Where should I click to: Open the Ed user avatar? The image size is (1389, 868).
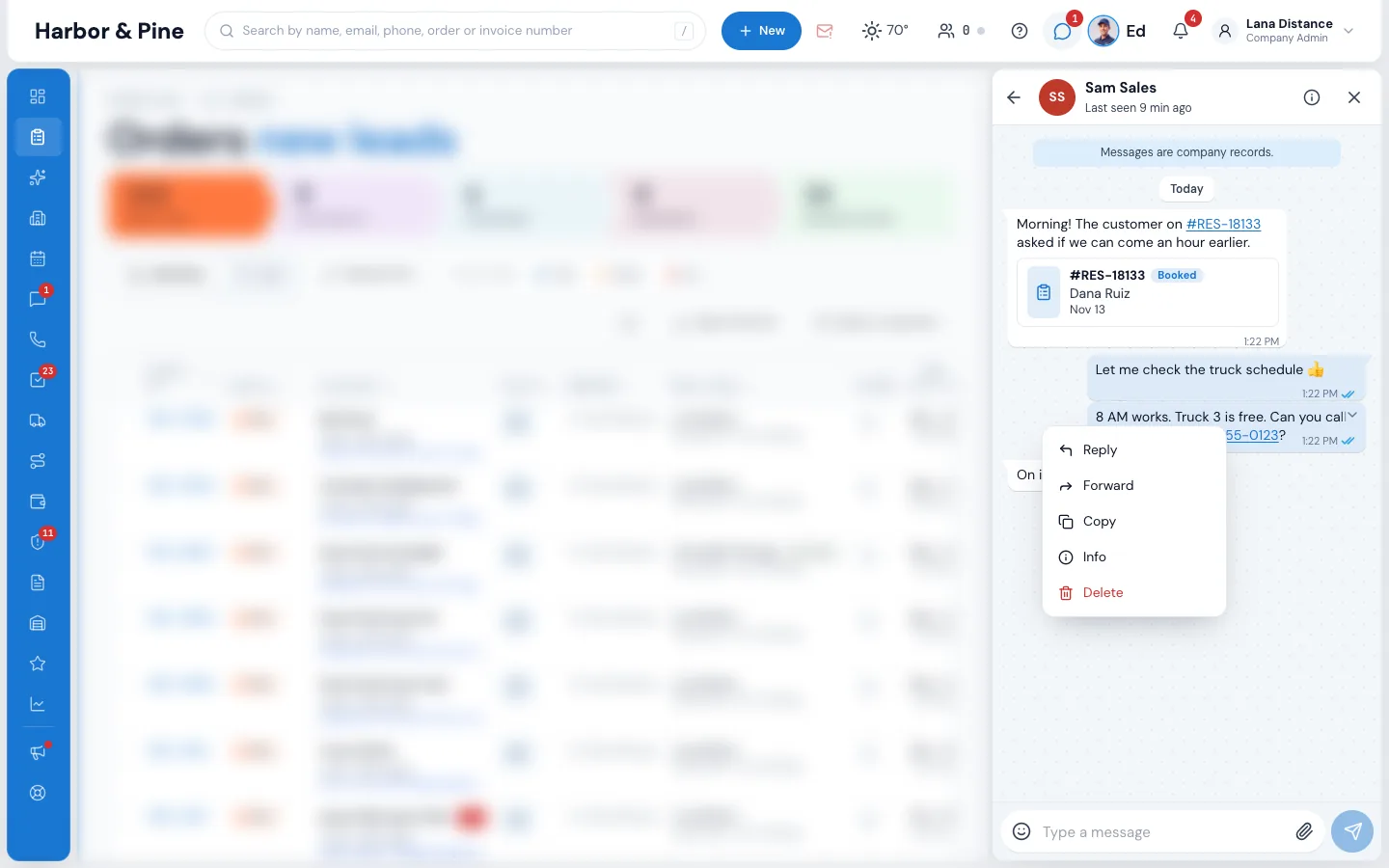click(x=1103, y=31)
